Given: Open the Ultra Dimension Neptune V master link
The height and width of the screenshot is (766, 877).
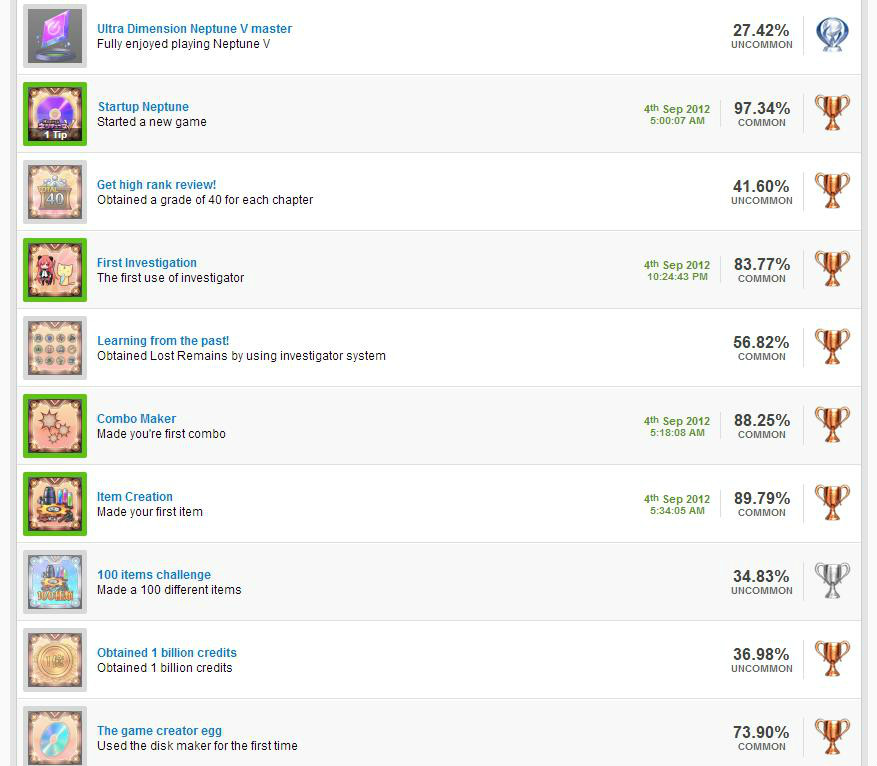Looking at the screenshot, I should 194,29.
